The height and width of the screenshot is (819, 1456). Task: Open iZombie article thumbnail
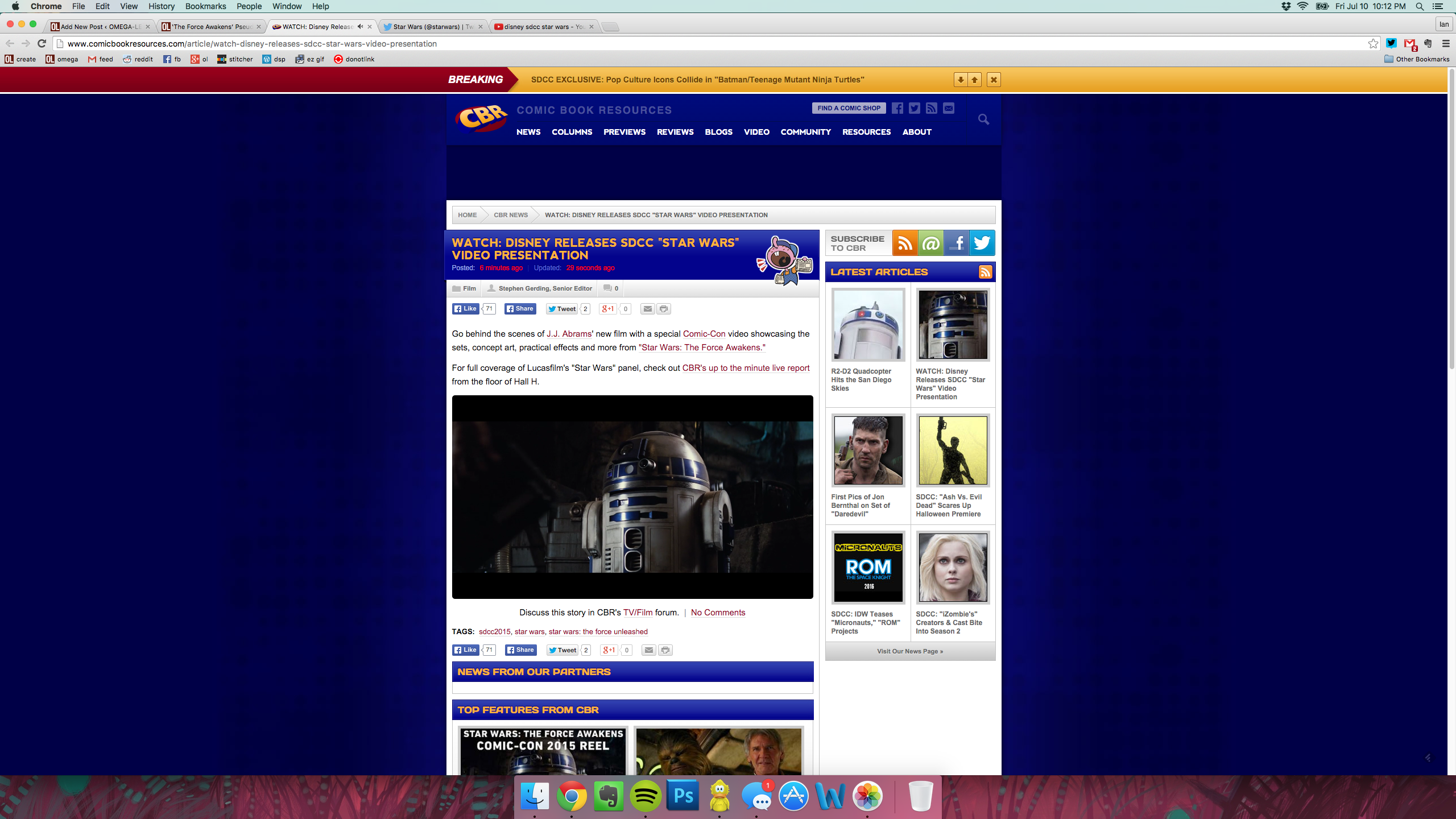[953, 568]
